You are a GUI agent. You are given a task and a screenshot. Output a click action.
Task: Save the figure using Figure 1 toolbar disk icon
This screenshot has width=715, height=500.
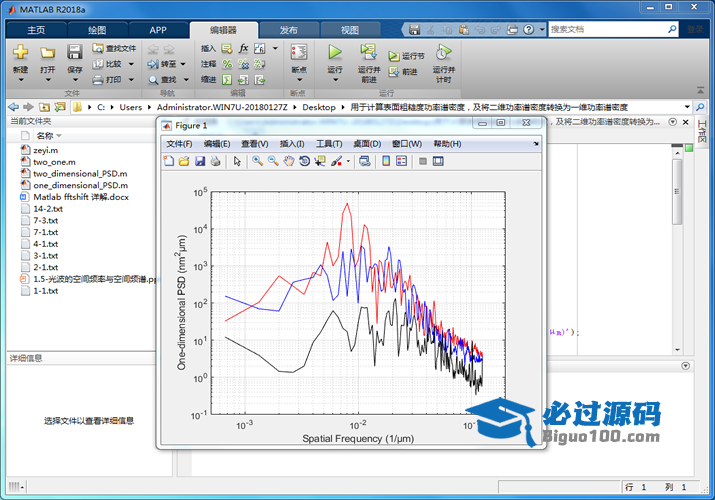tap(200, 161)
